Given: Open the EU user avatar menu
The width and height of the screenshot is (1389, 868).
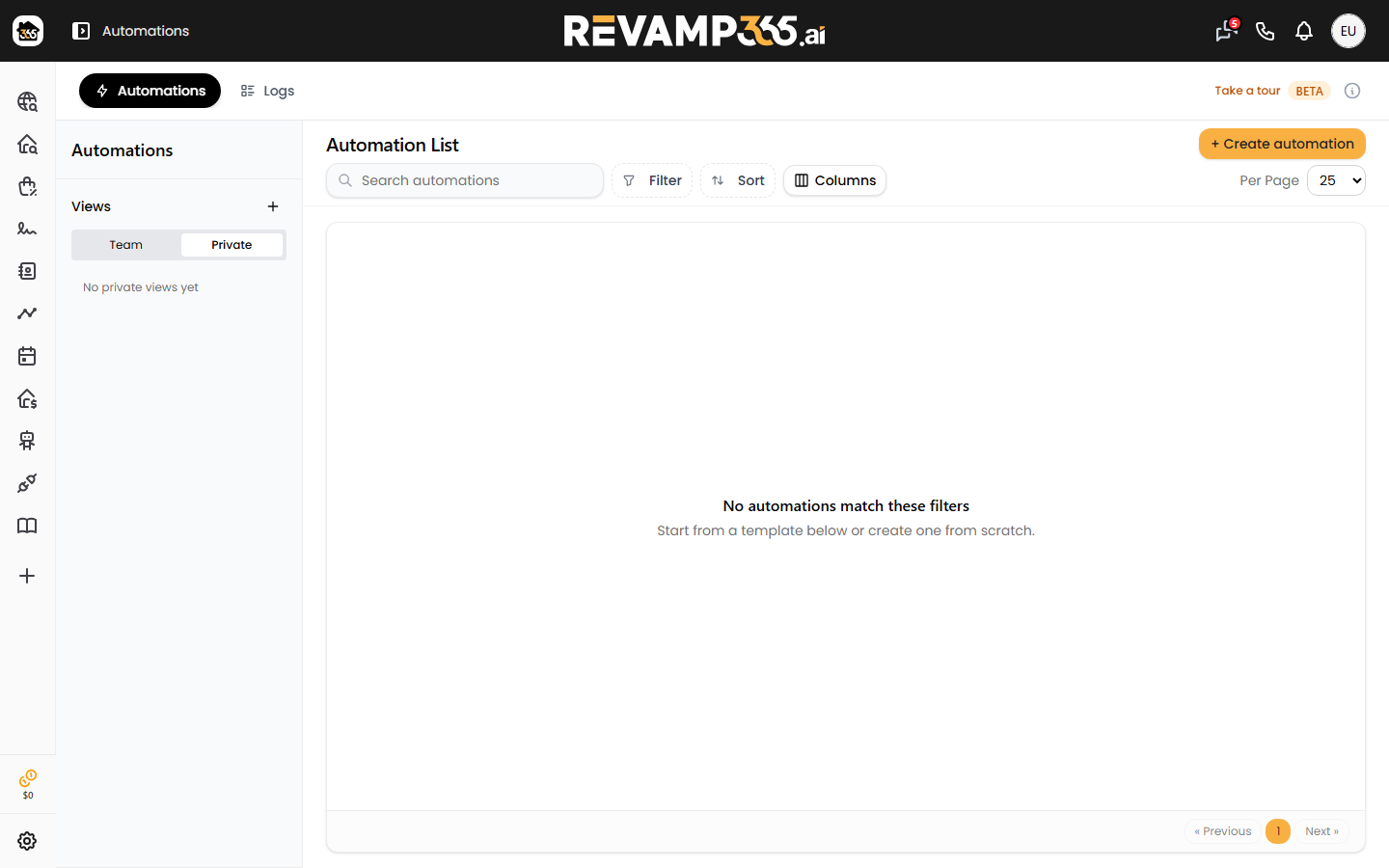Looking at the screenshot, I should pyautogui.click(x=1348, y=31).
